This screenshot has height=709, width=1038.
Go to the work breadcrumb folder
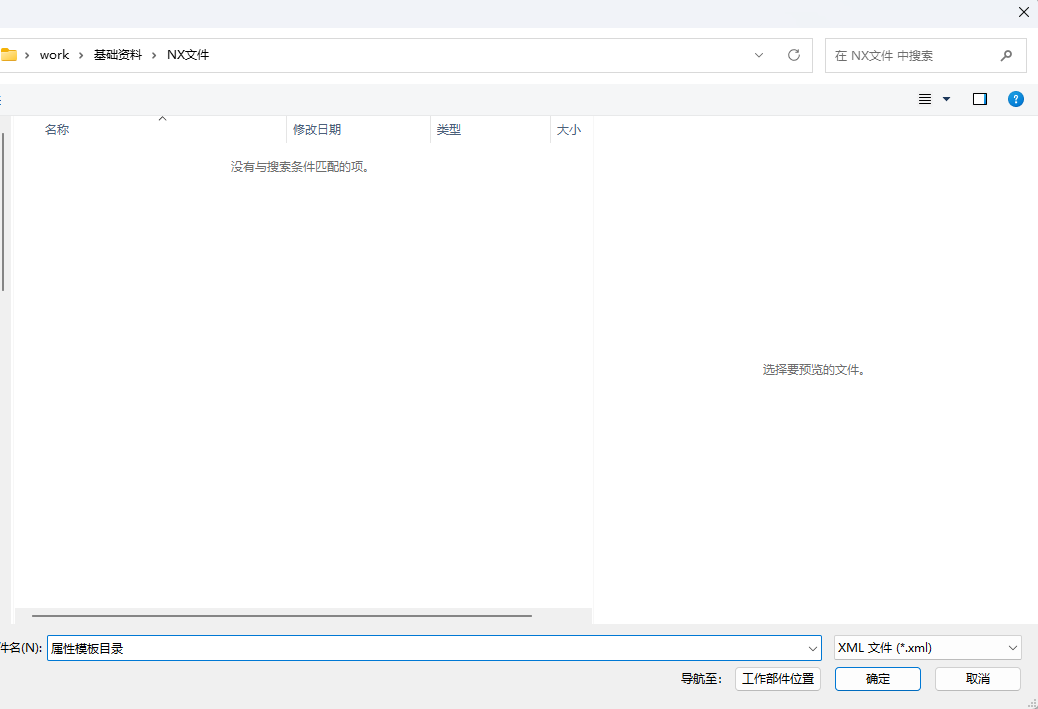click(x=54, y=55)
